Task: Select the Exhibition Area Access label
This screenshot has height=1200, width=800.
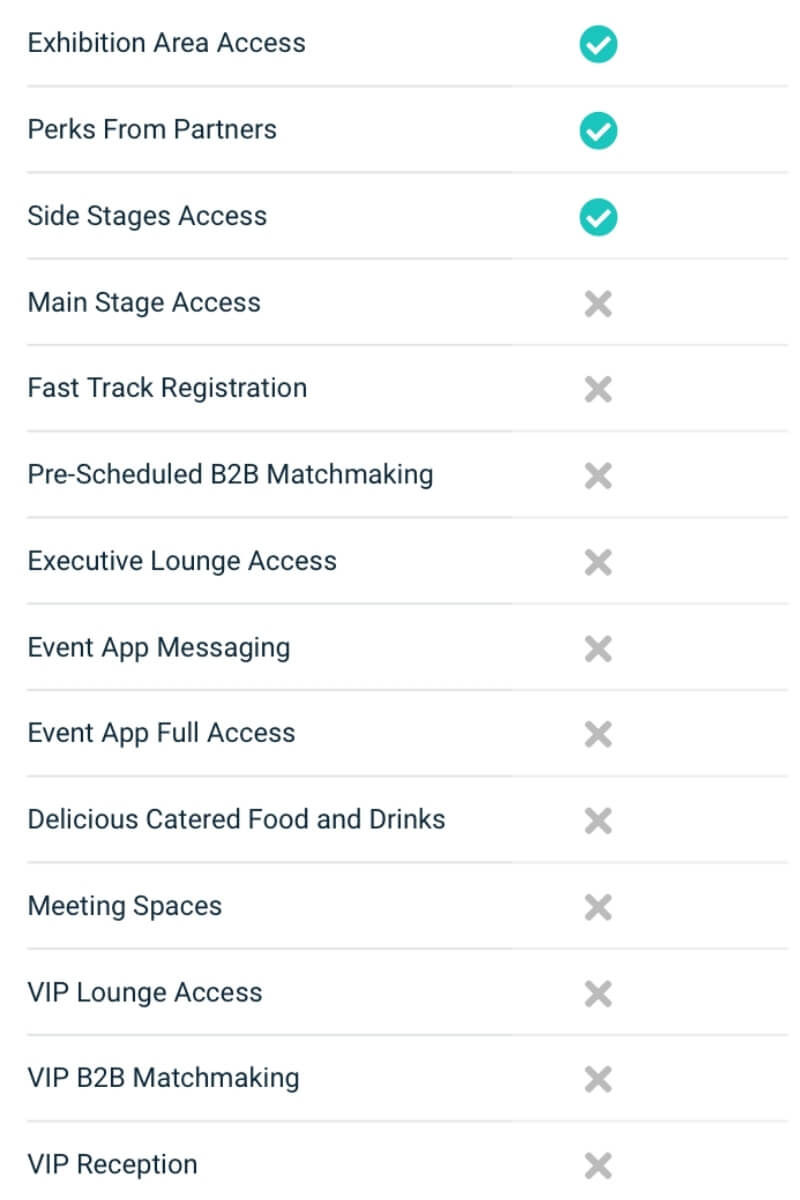Action: (166, 43)
